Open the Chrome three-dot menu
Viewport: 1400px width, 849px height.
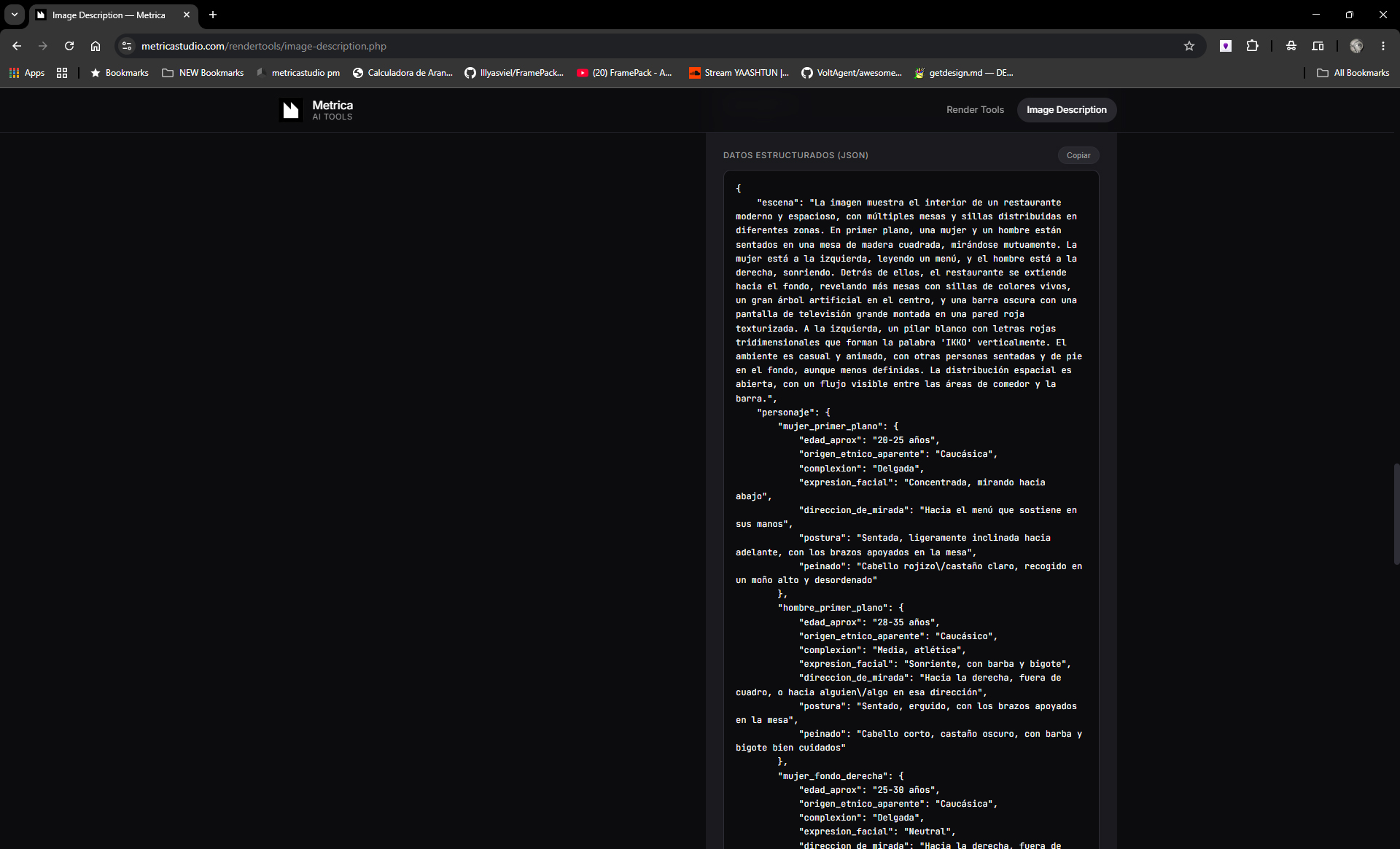tap(1383, 46)
